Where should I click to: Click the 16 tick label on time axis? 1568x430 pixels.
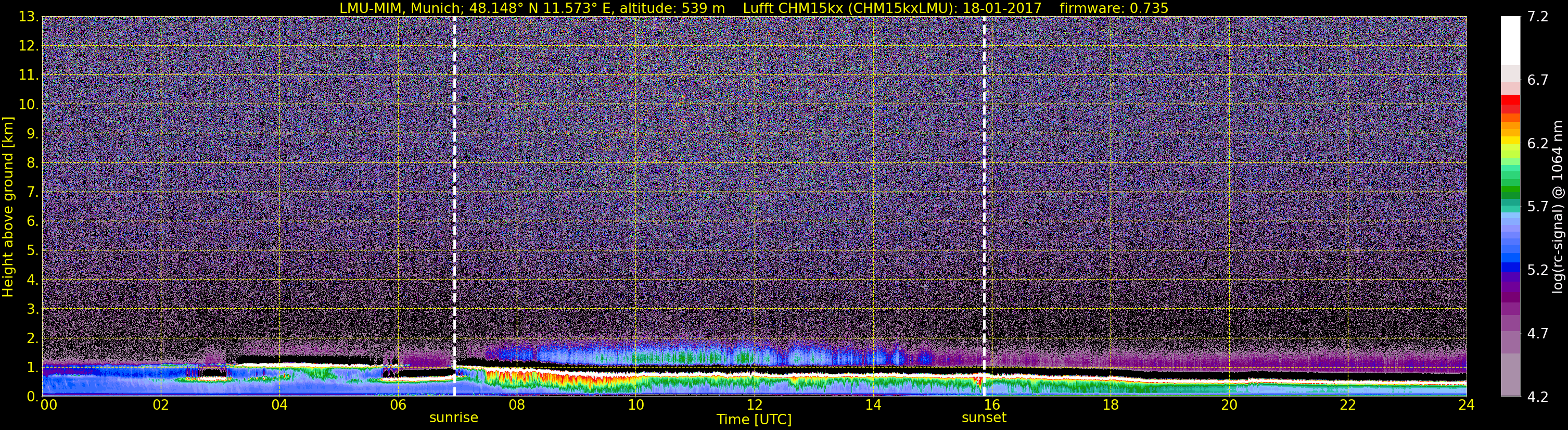(x=991, y=405)
